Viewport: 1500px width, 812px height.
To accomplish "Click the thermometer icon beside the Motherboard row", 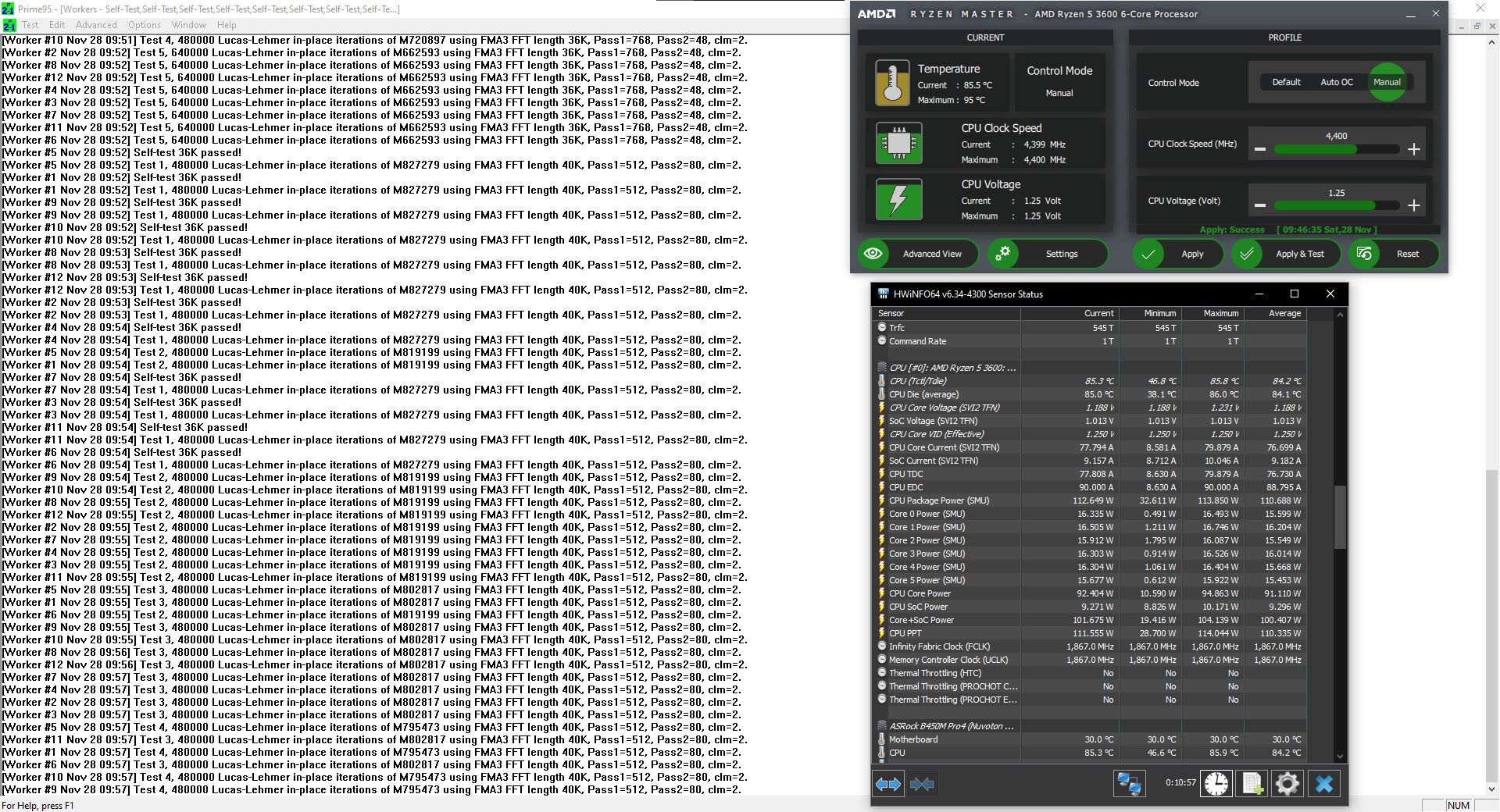I will coord(882,739).
